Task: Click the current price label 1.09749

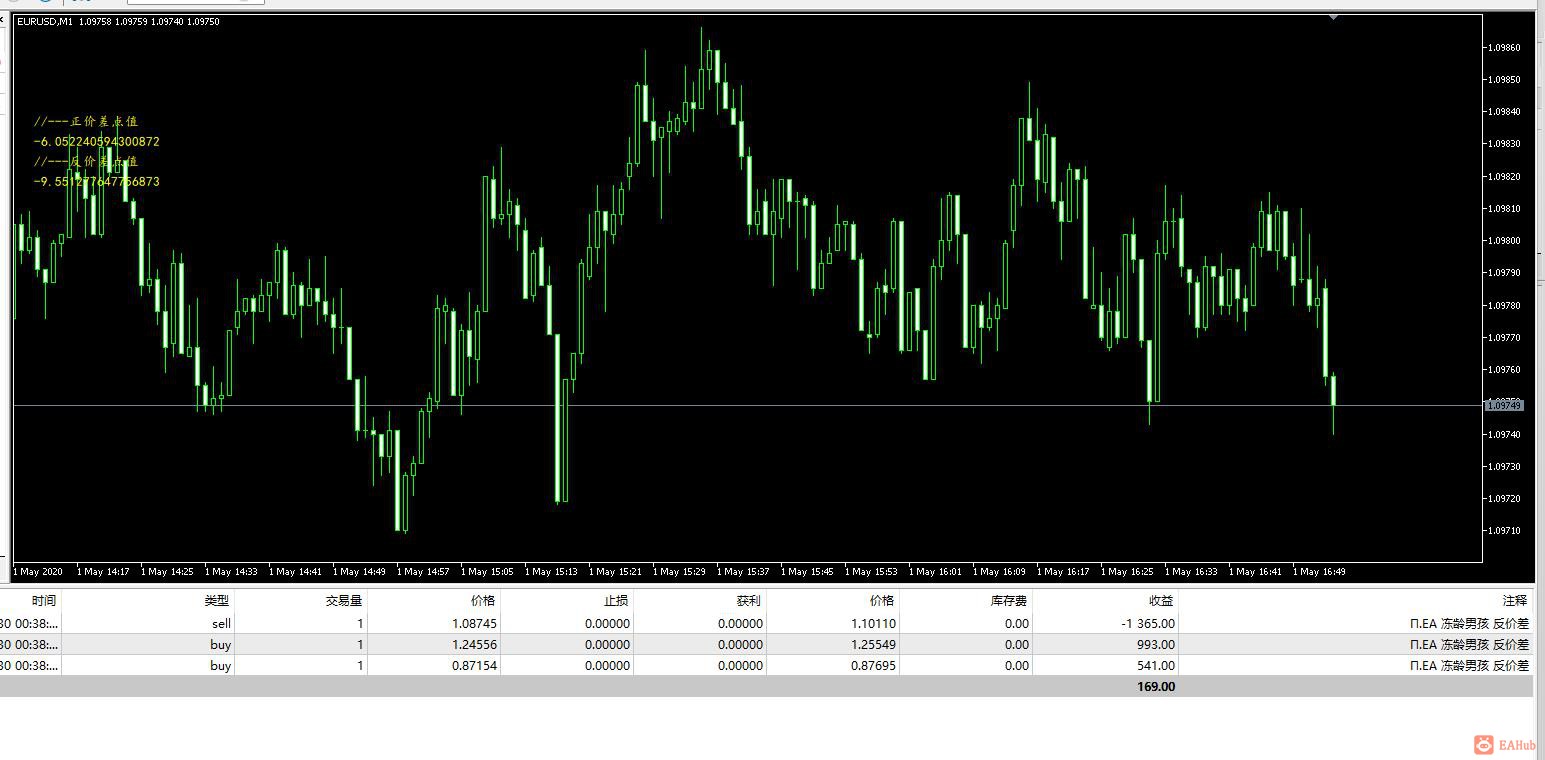Action: [1503, 405]
